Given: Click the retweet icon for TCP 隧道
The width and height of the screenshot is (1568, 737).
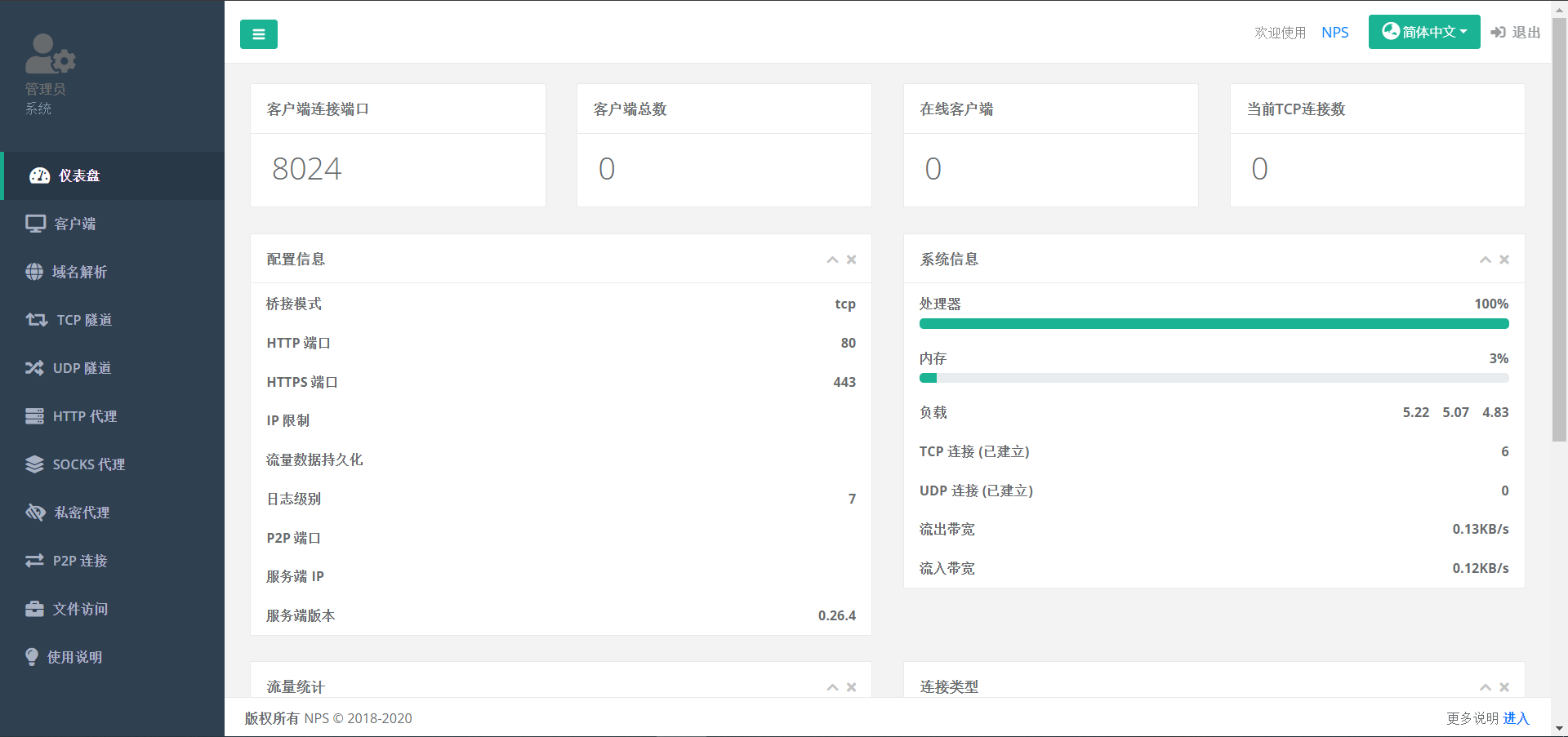Looking at the screenshot, I should (x=37, y=320).
